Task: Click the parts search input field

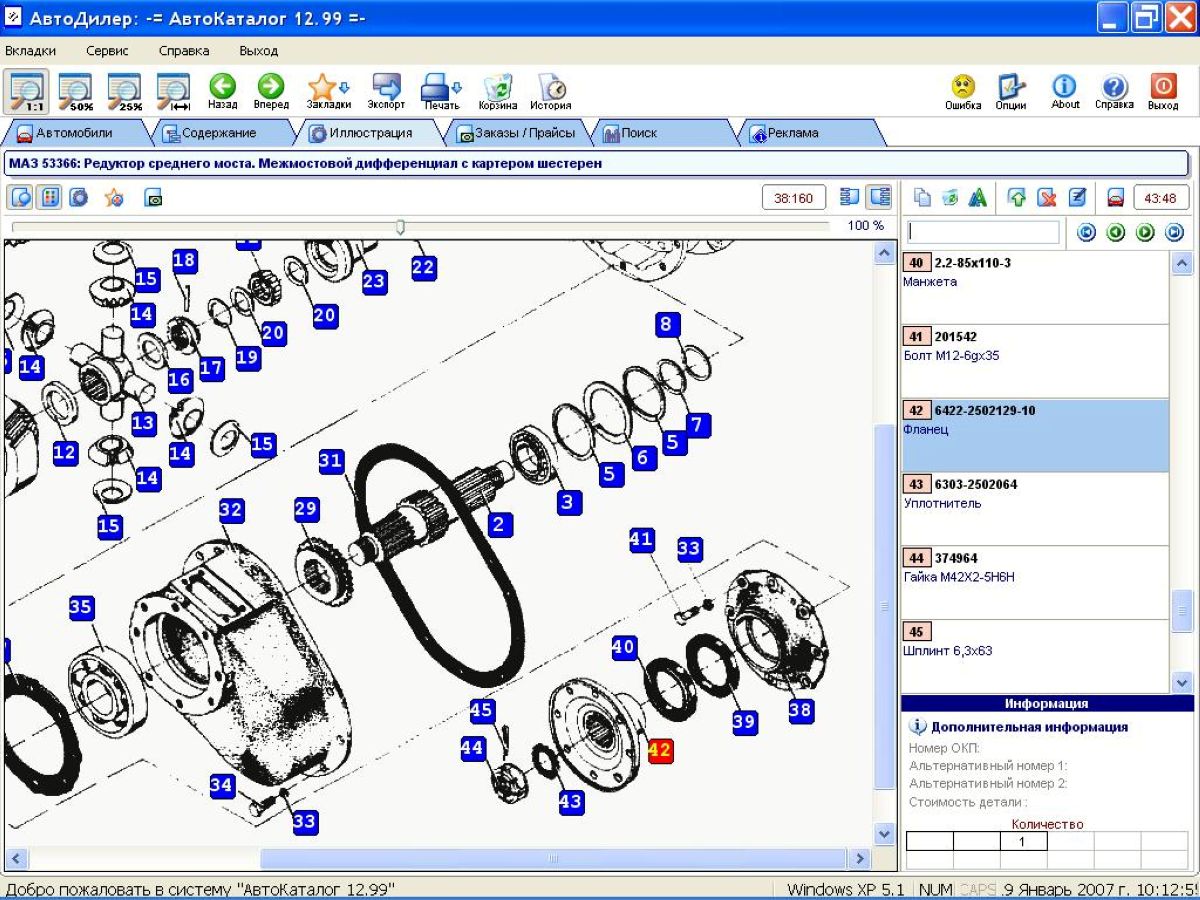Action: [x=982, y=232]
